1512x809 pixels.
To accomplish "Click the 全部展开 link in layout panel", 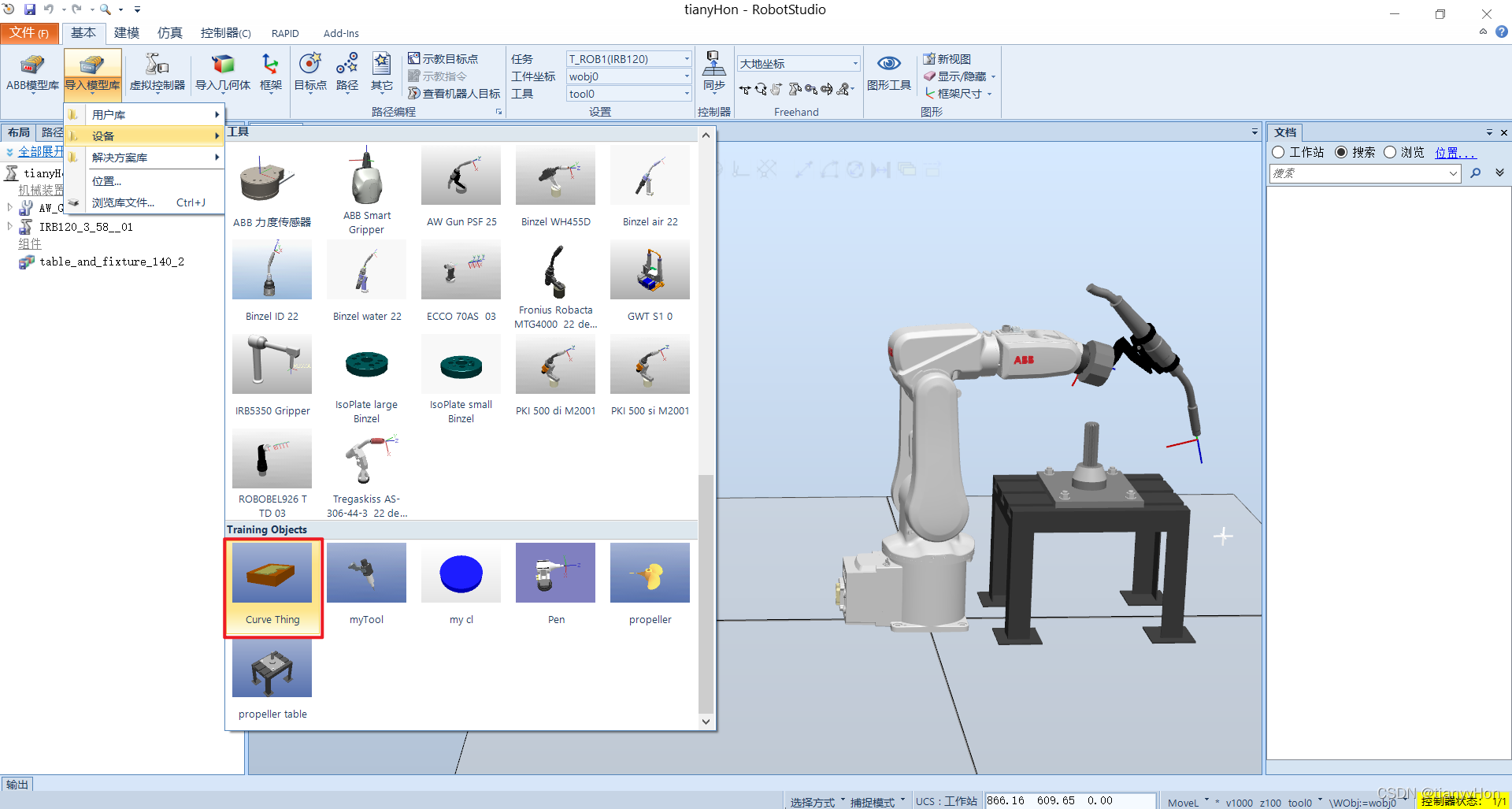I will (40, 152).
